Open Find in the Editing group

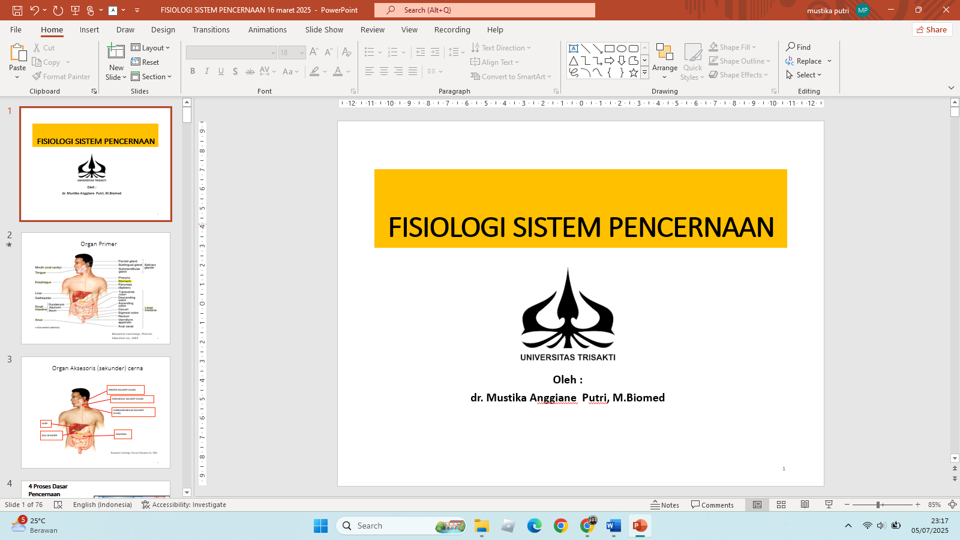pyautogui.click(x=798, y=47)
